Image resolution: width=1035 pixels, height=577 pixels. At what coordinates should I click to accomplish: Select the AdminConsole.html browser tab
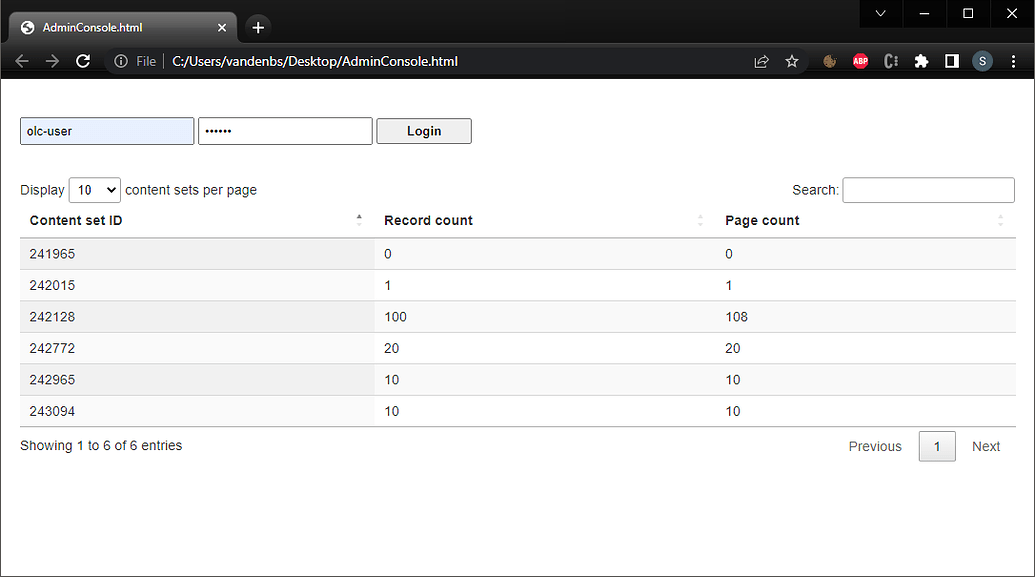110,27
